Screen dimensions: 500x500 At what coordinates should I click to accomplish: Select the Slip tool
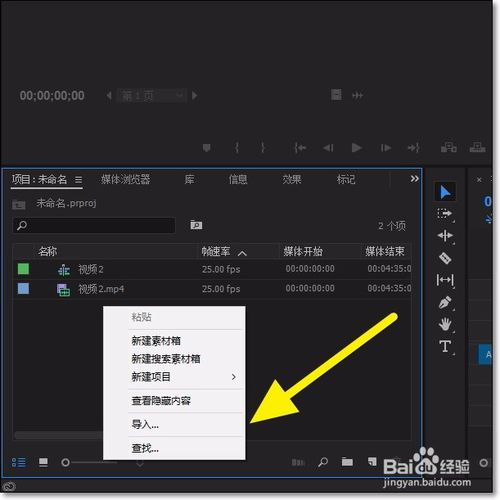pos(445,280)
